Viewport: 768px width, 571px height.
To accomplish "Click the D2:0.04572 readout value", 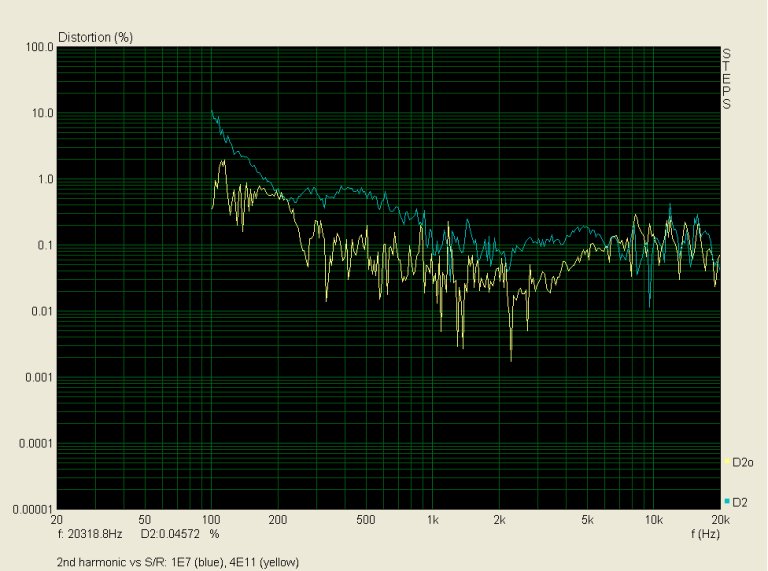I will [x=170, y=534].
